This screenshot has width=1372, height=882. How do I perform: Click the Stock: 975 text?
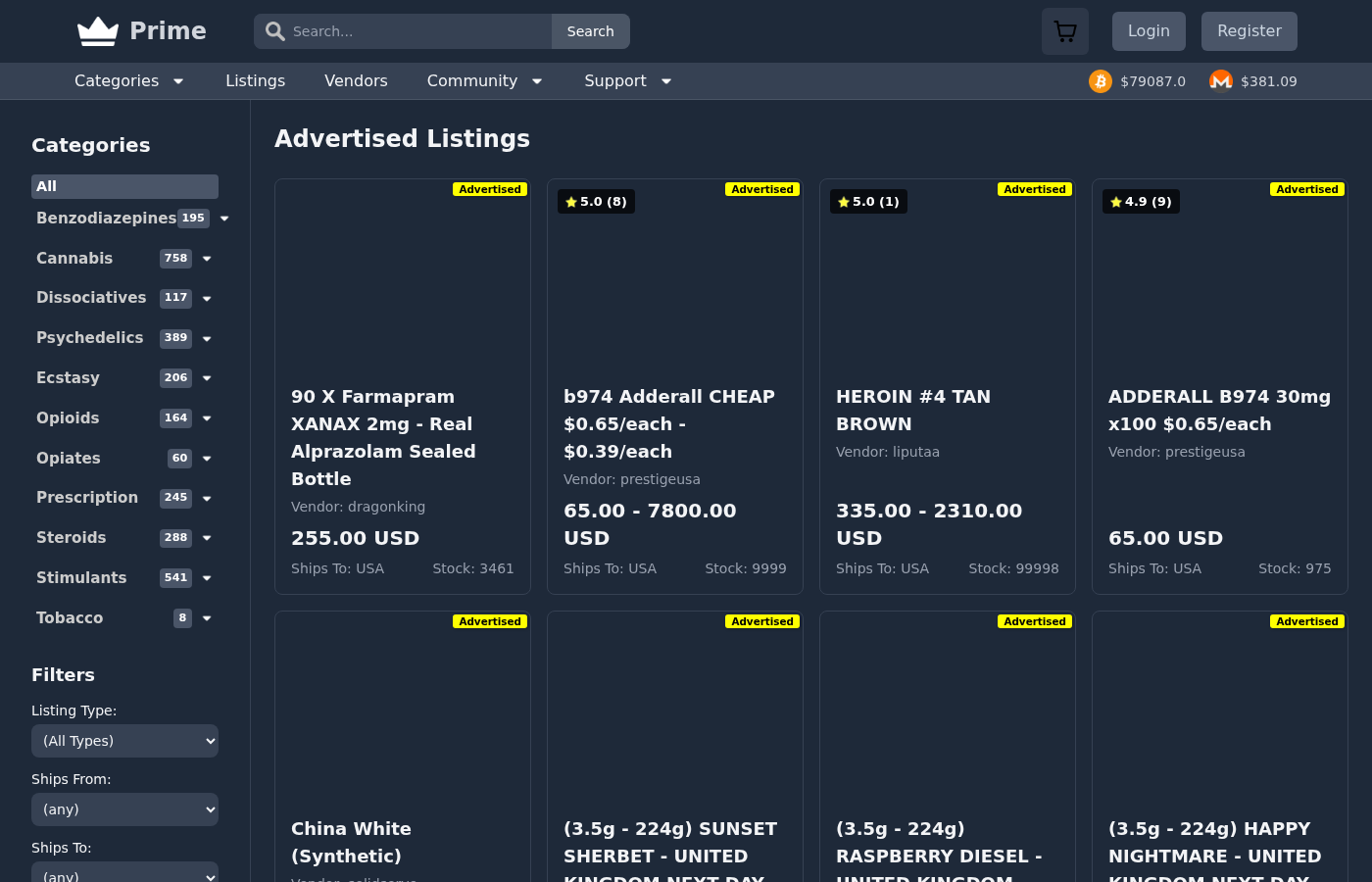tap(1295, 568)
